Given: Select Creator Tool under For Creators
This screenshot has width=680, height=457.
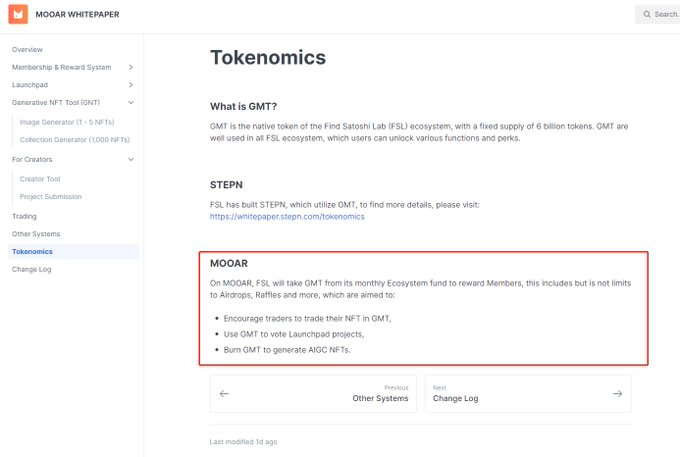Looking at the screenshot, I should click(x=40, y=179).
